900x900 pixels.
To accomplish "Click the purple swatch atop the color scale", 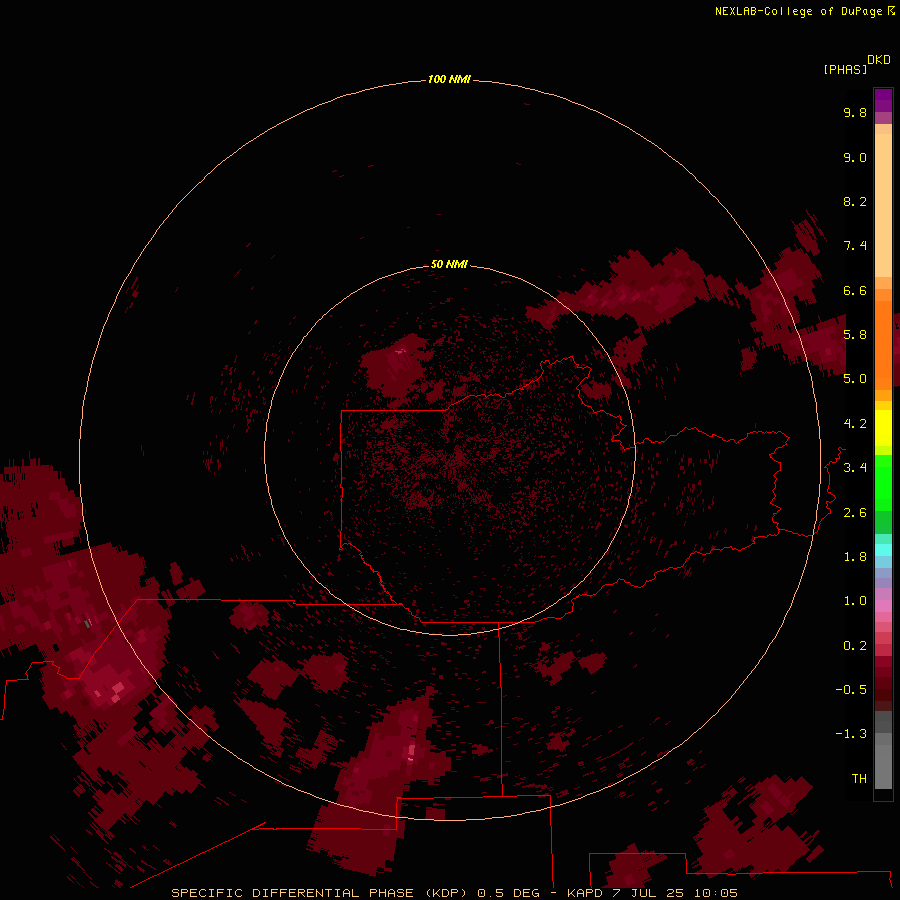I will pos(883,100).
